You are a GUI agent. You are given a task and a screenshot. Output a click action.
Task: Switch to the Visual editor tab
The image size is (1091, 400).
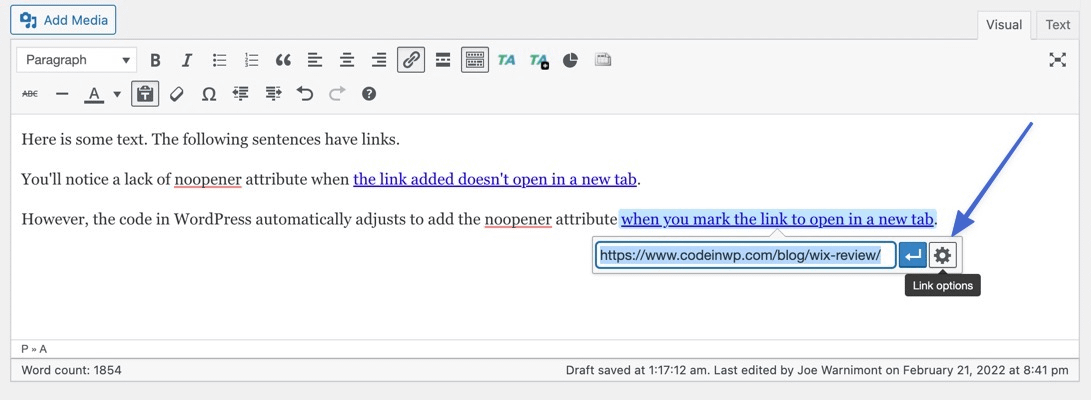click(1003, 25)
